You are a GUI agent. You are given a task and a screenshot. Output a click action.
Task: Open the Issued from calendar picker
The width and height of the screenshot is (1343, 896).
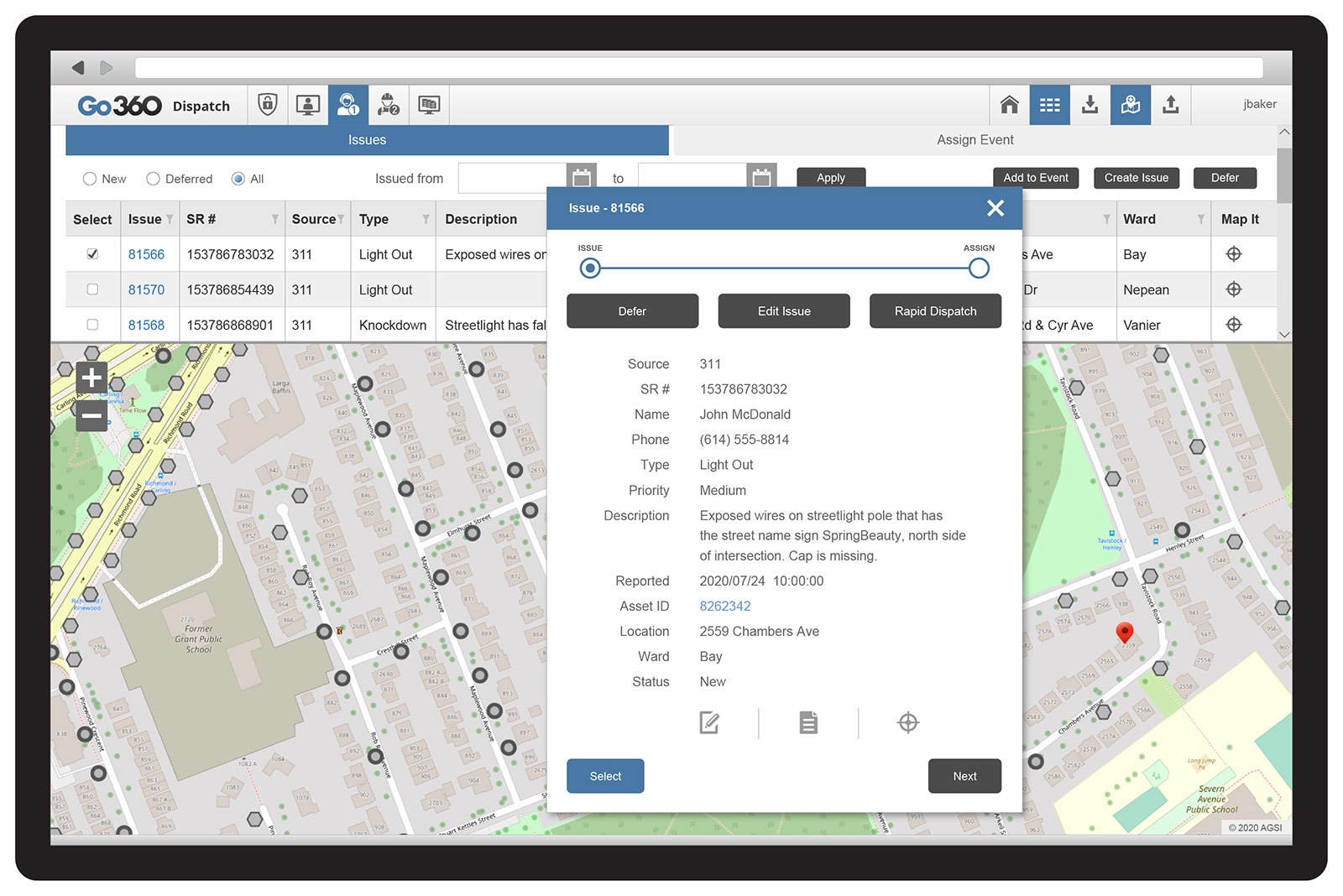pos(581,178)
